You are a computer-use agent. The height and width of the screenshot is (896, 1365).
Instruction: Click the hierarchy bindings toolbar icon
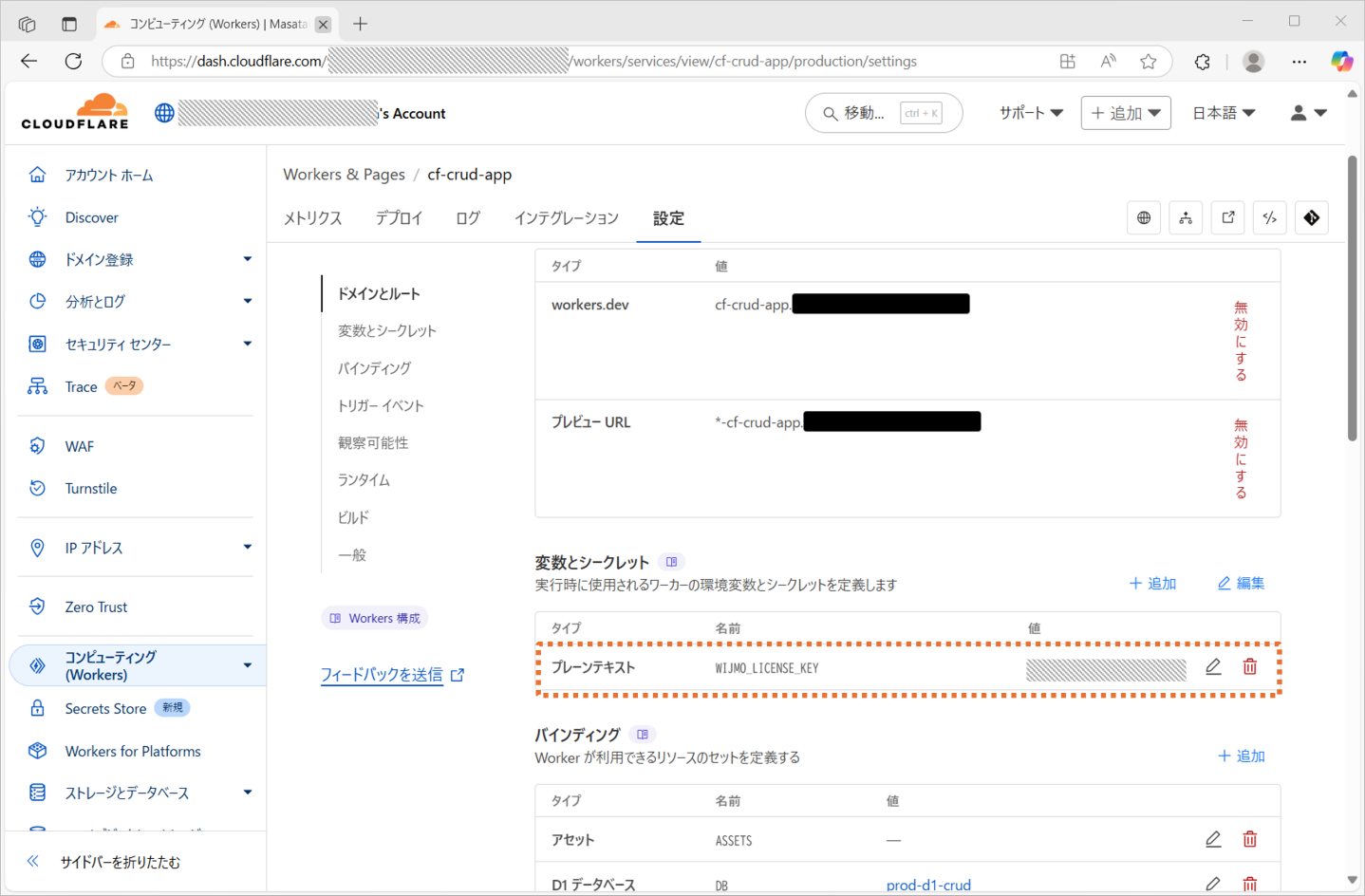1186,218
